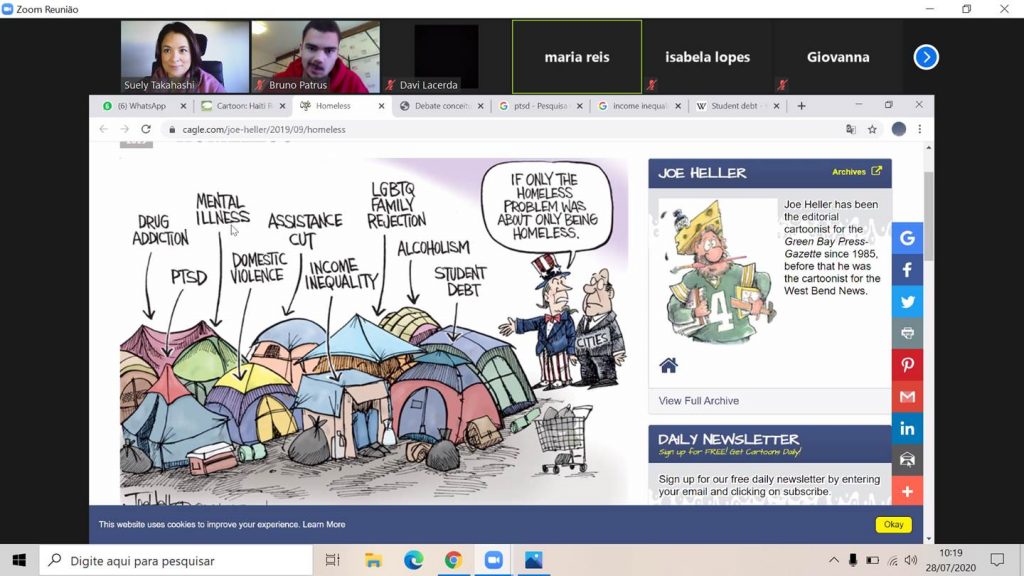Select the maria reis participant tile
The height and width of the screenshot is (576, 1024).
click(577, 57)
